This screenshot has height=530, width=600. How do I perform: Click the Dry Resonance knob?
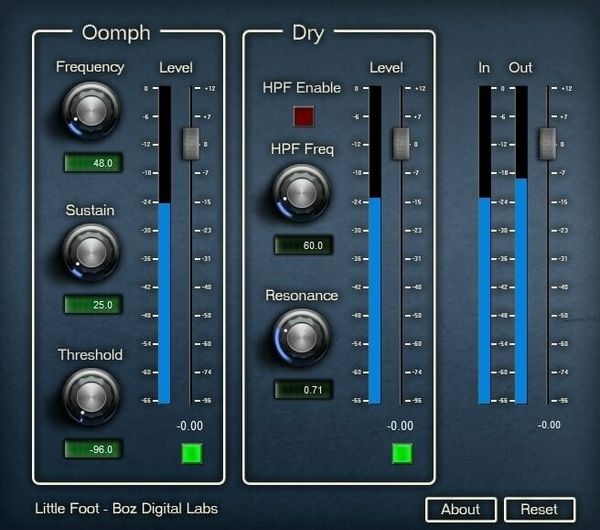(x=302, y=336)
